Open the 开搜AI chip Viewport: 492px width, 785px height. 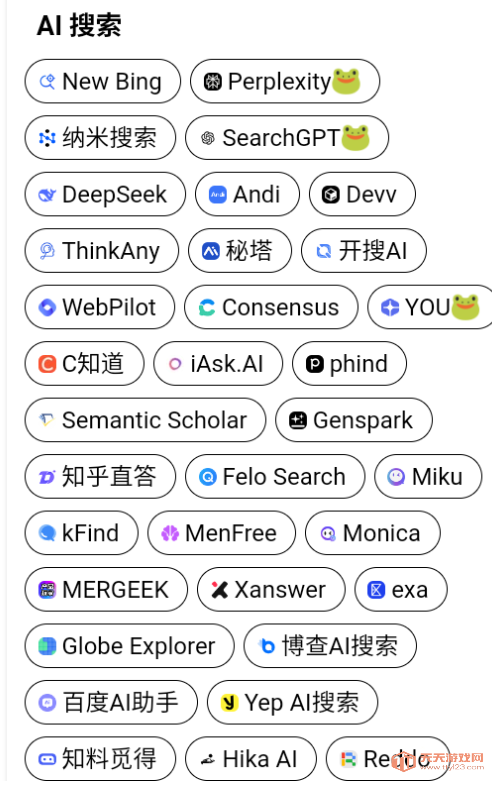[x=364, y=250]
